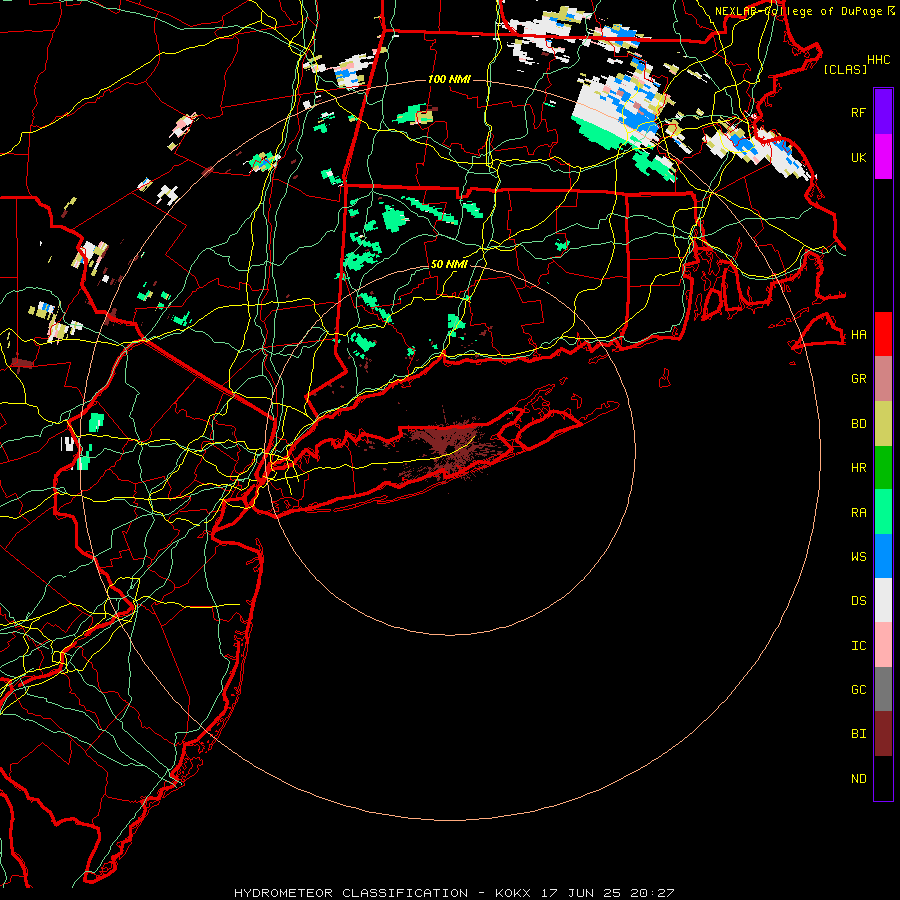Click the 'RF' legend label

point(858,112)
